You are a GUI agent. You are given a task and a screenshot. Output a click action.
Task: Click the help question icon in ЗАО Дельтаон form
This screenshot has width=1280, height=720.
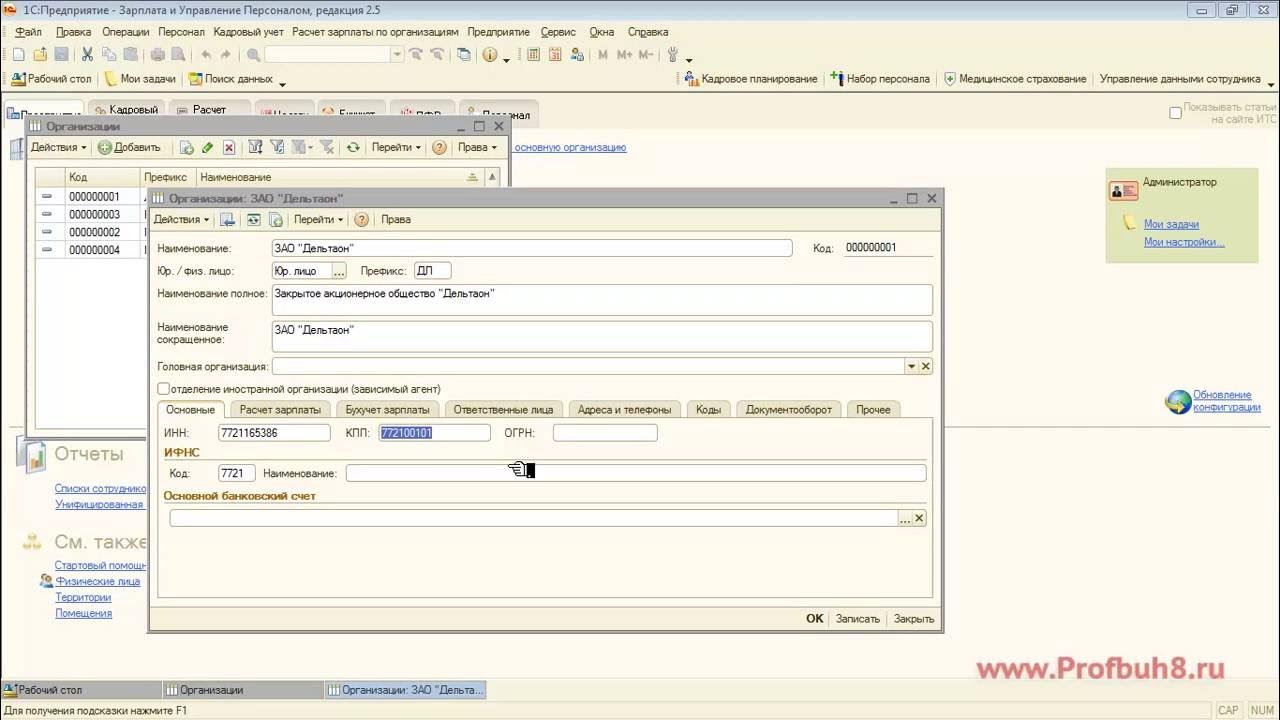click(362, 219)
